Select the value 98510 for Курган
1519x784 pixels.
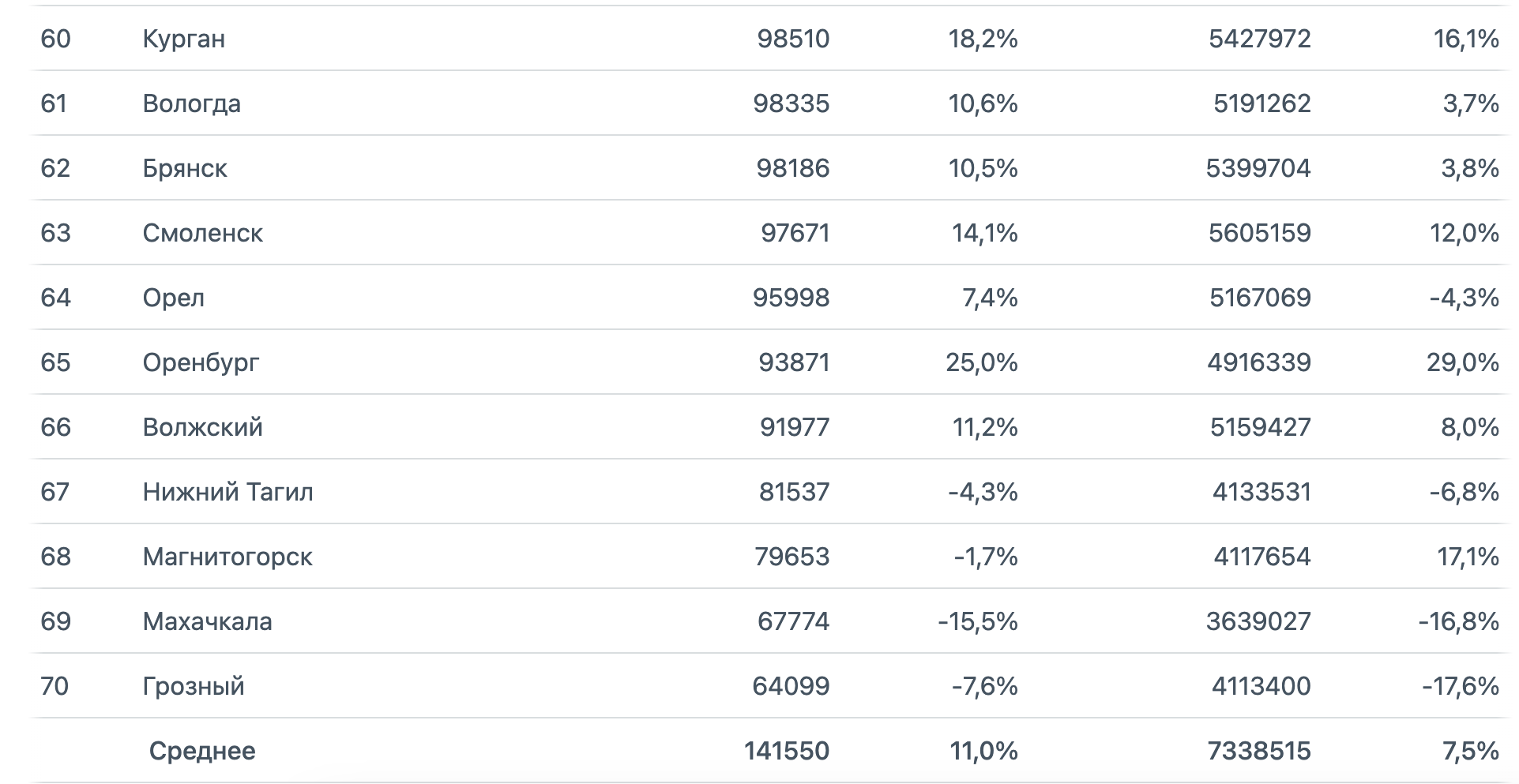pos(793,39)
